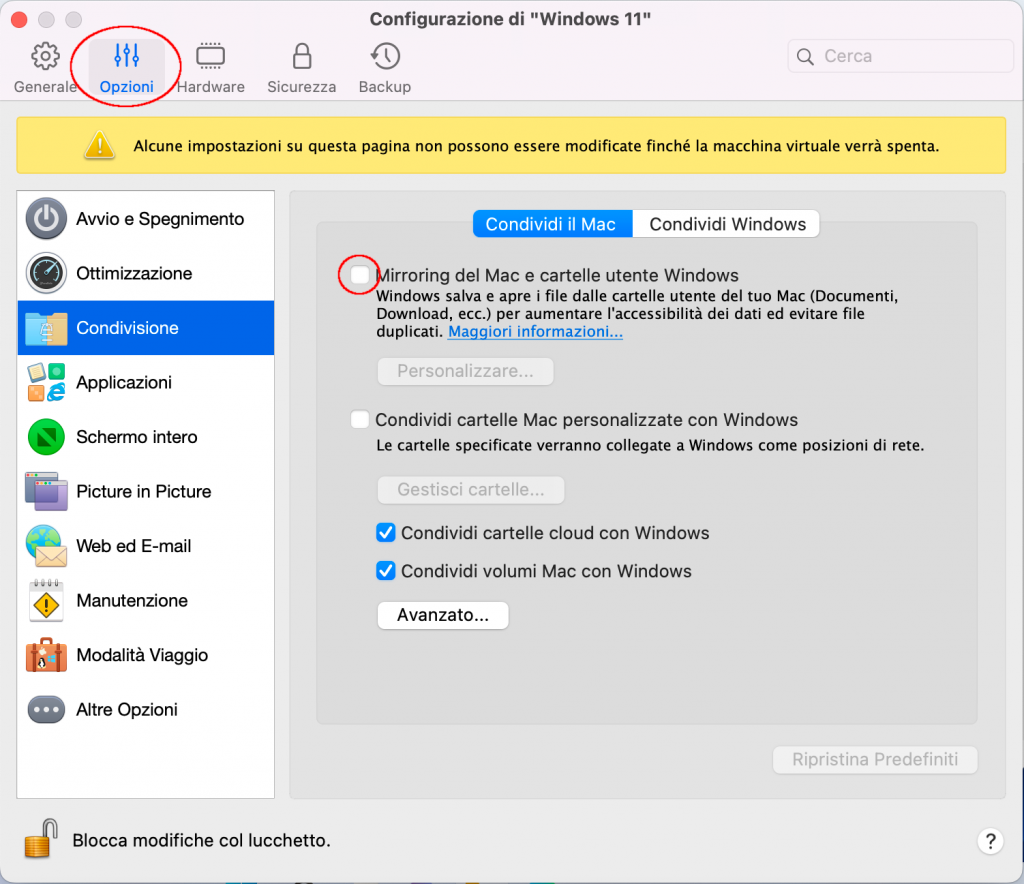
Task: Close the window with the red button
Action: 20,20
